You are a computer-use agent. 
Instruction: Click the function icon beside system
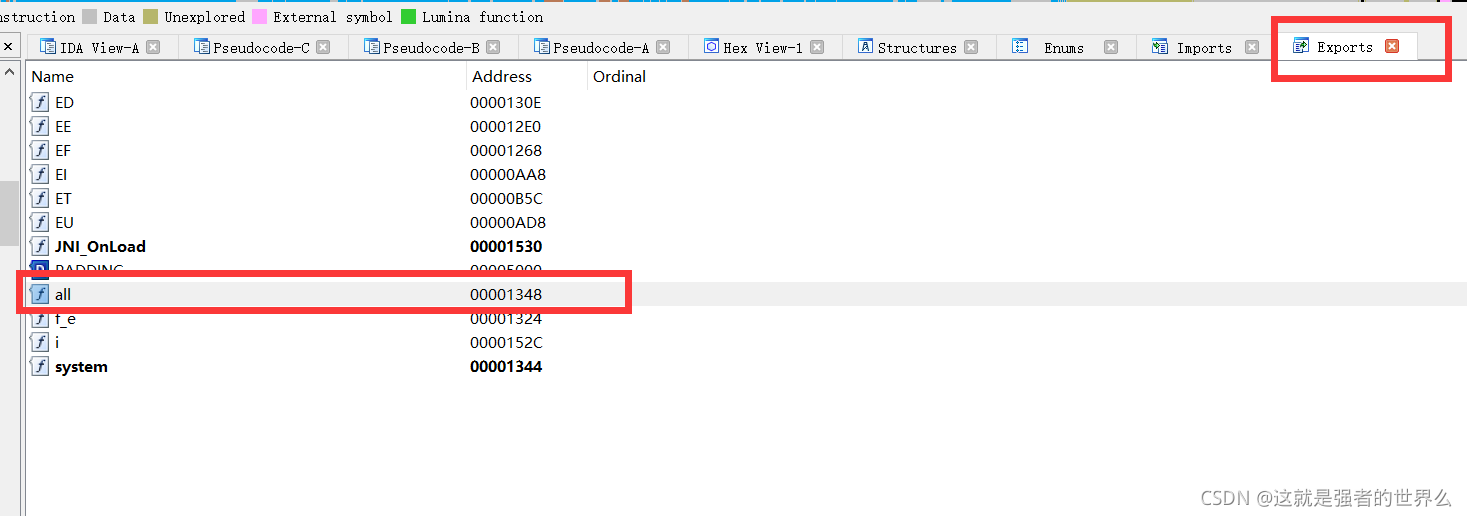(x=40, y=366)
